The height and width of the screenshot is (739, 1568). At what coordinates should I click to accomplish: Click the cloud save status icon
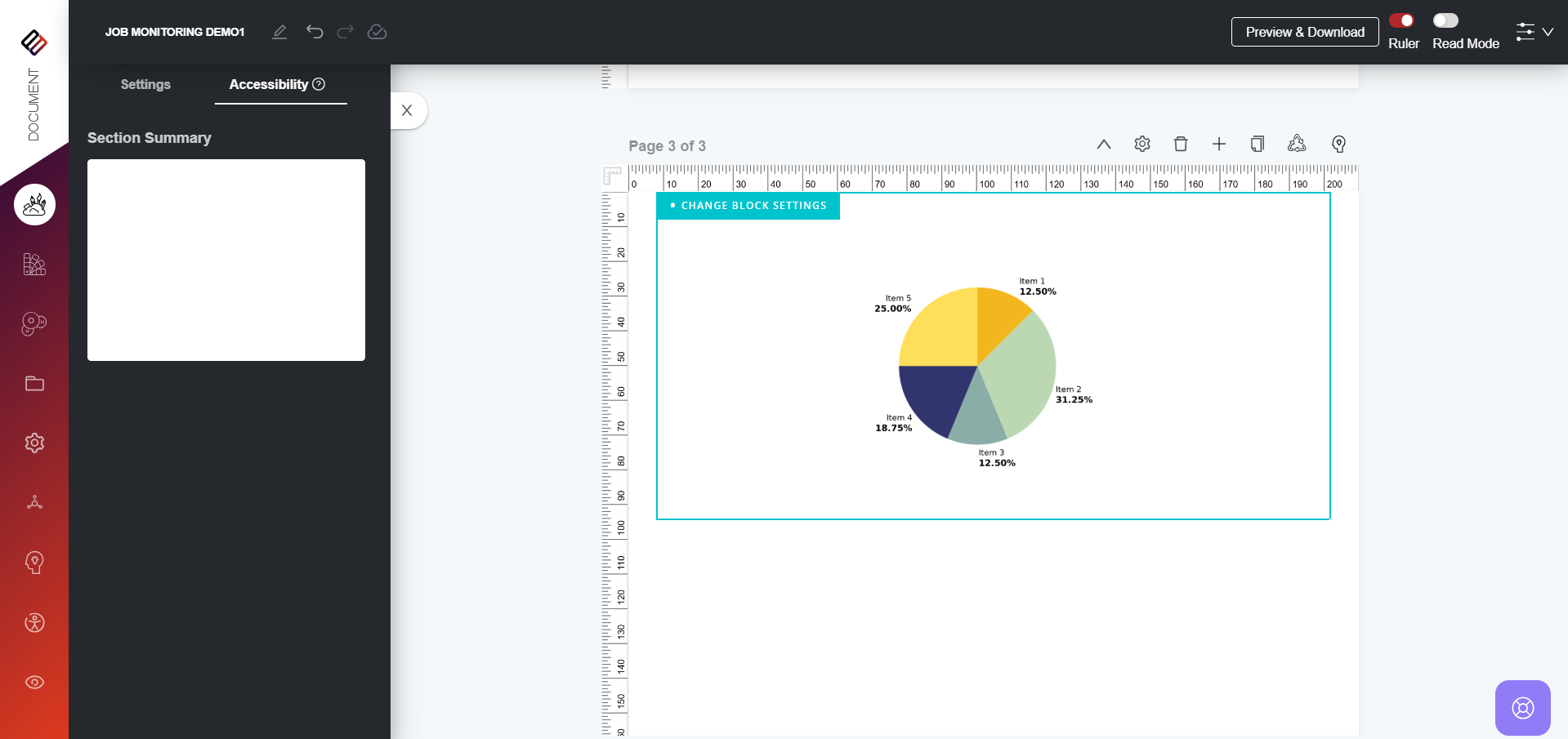pyautogui.click(x=377, y=32)
